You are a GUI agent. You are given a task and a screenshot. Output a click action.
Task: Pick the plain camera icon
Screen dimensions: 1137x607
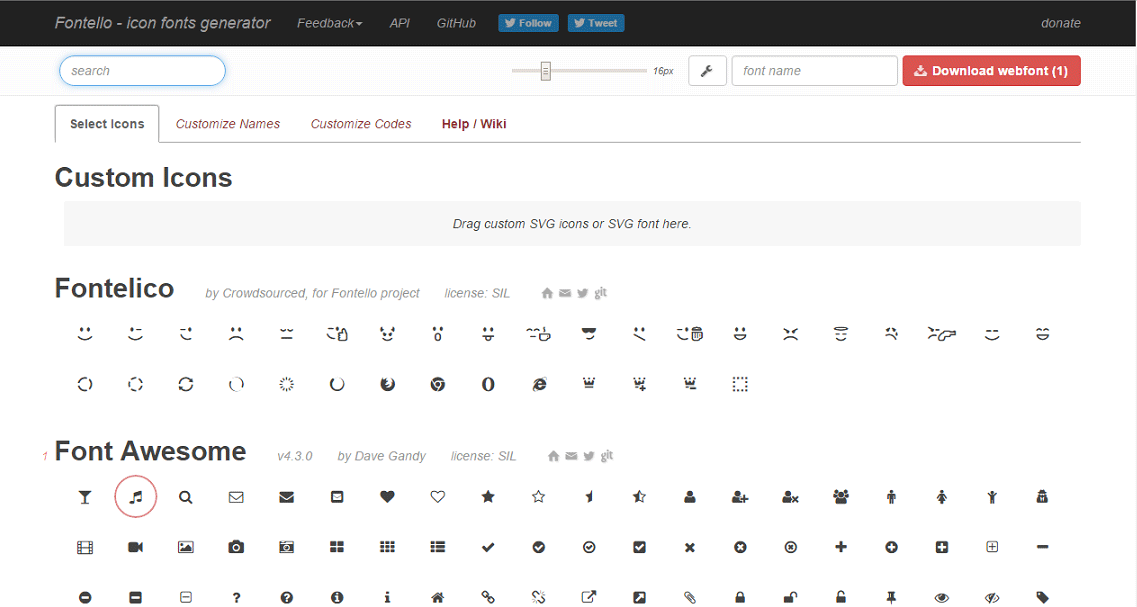[236, 547]
